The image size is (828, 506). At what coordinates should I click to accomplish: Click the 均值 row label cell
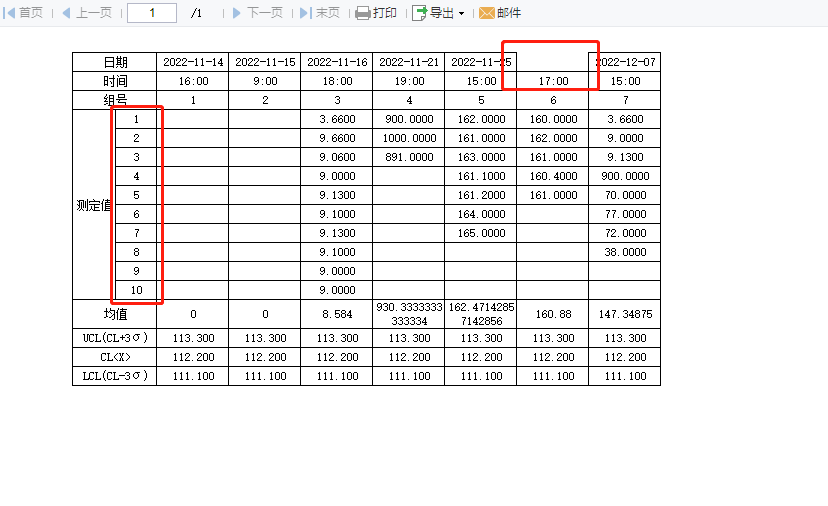(115, 314)
